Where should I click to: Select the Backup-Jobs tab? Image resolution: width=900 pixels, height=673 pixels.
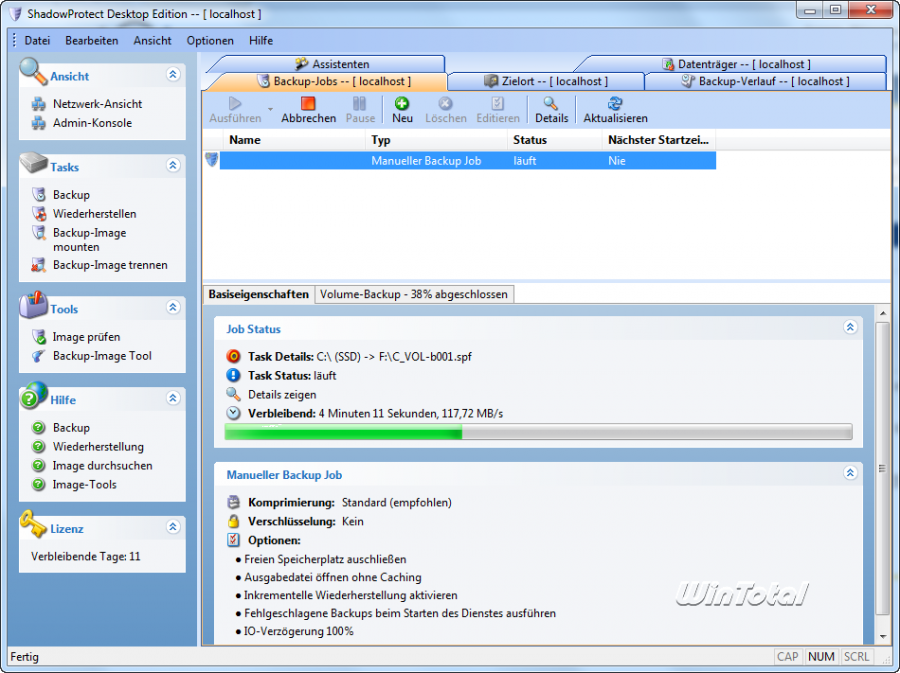point(333,81)
